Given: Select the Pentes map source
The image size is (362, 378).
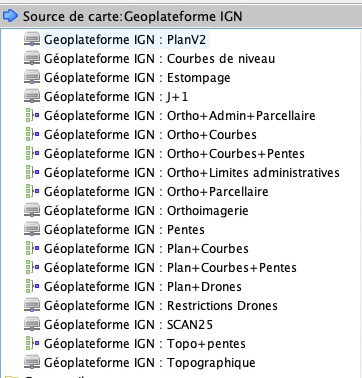Looking at the screenshot, I should click(124, 230).
